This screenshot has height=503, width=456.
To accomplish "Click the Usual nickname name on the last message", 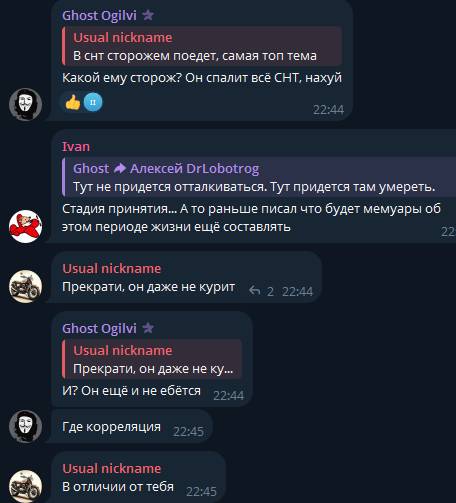I will coord(112,469).
